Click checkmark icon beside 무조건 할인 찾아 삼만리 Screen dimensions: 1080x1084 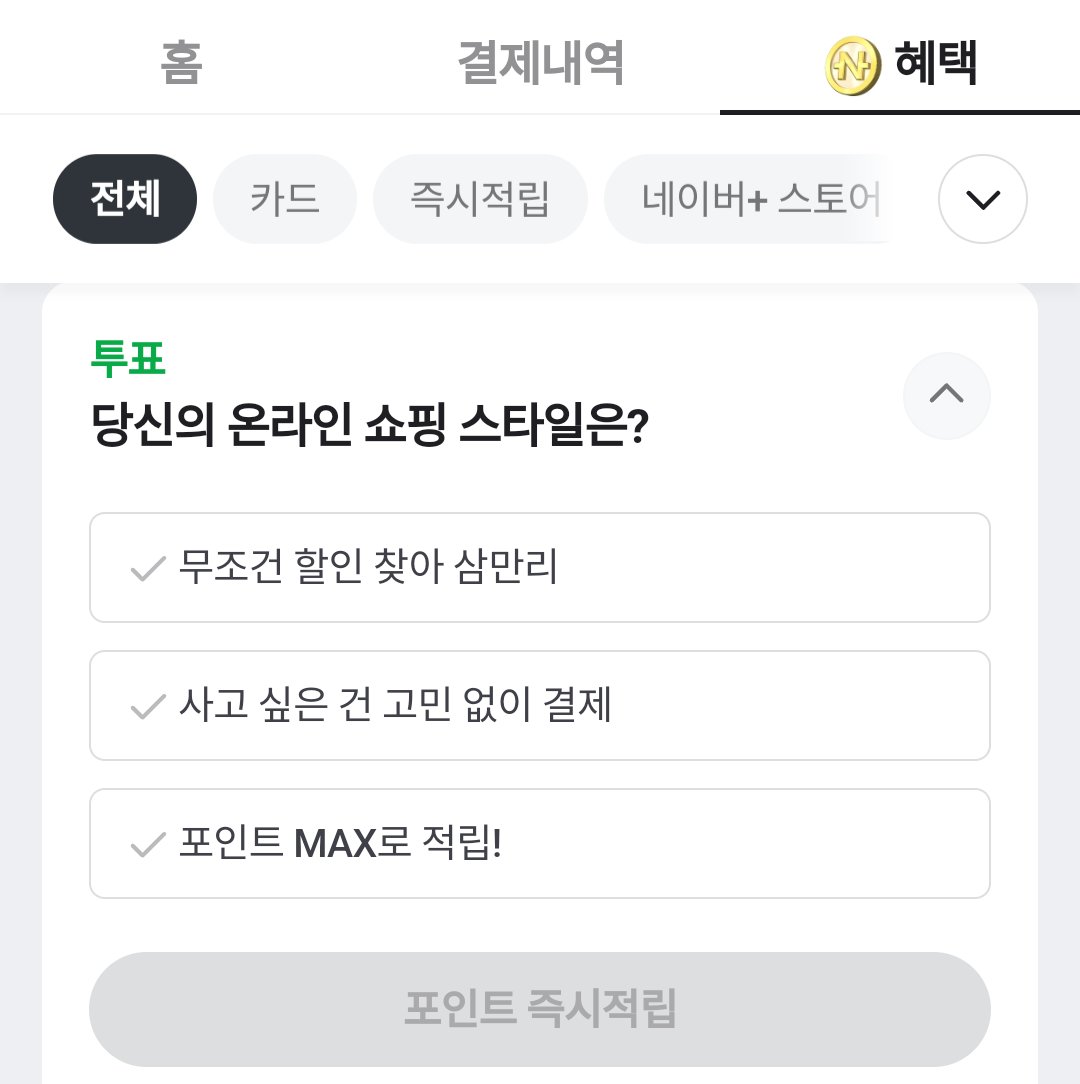coord(148,569)
